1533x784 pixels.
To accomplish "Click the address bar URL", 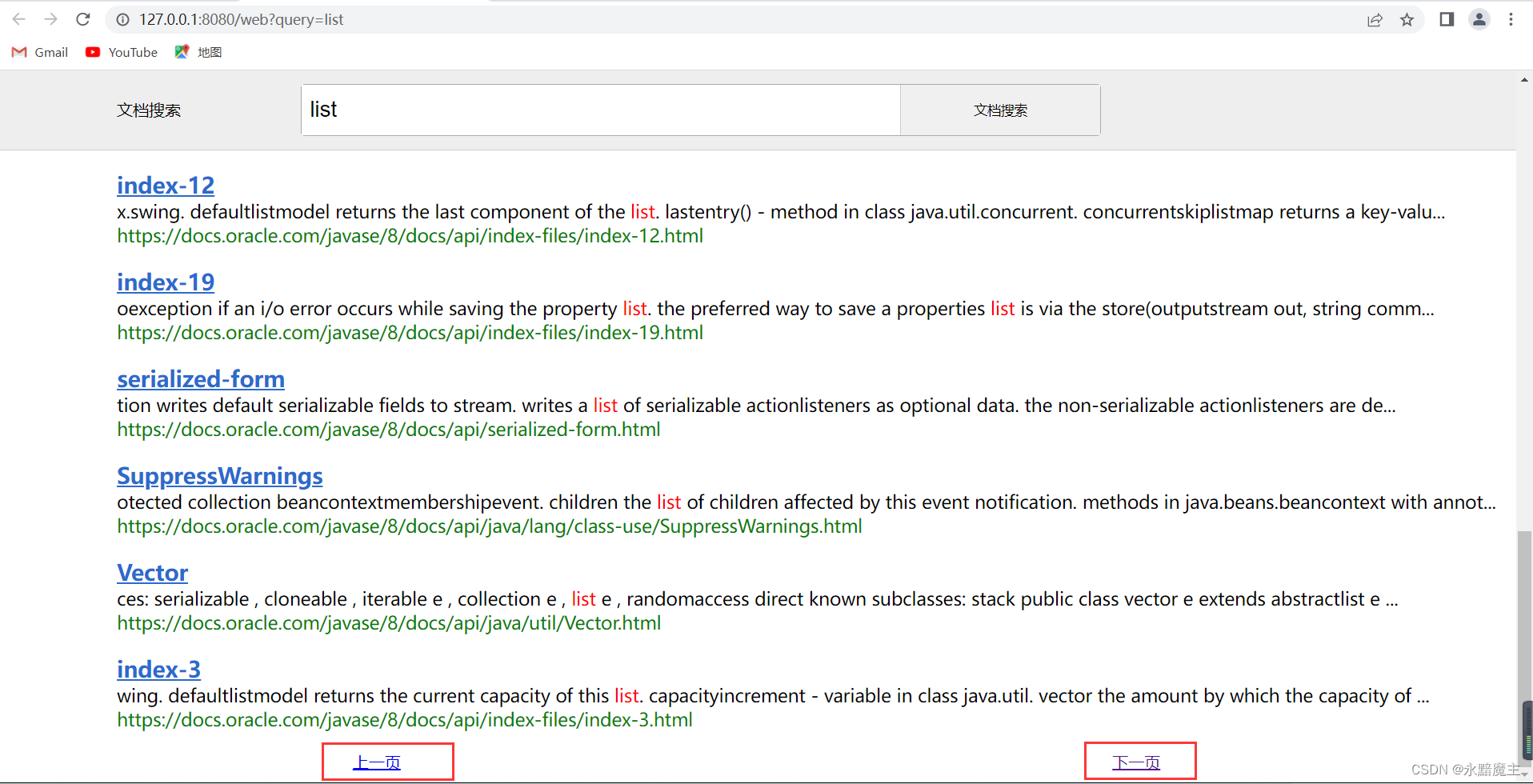I will pos(241,19).
